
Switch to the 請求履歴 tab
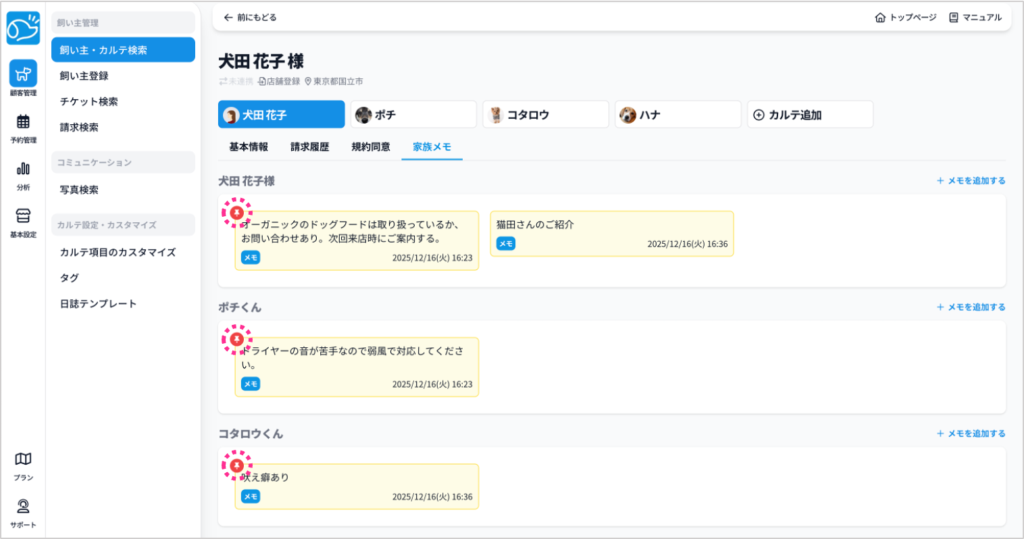309,147
